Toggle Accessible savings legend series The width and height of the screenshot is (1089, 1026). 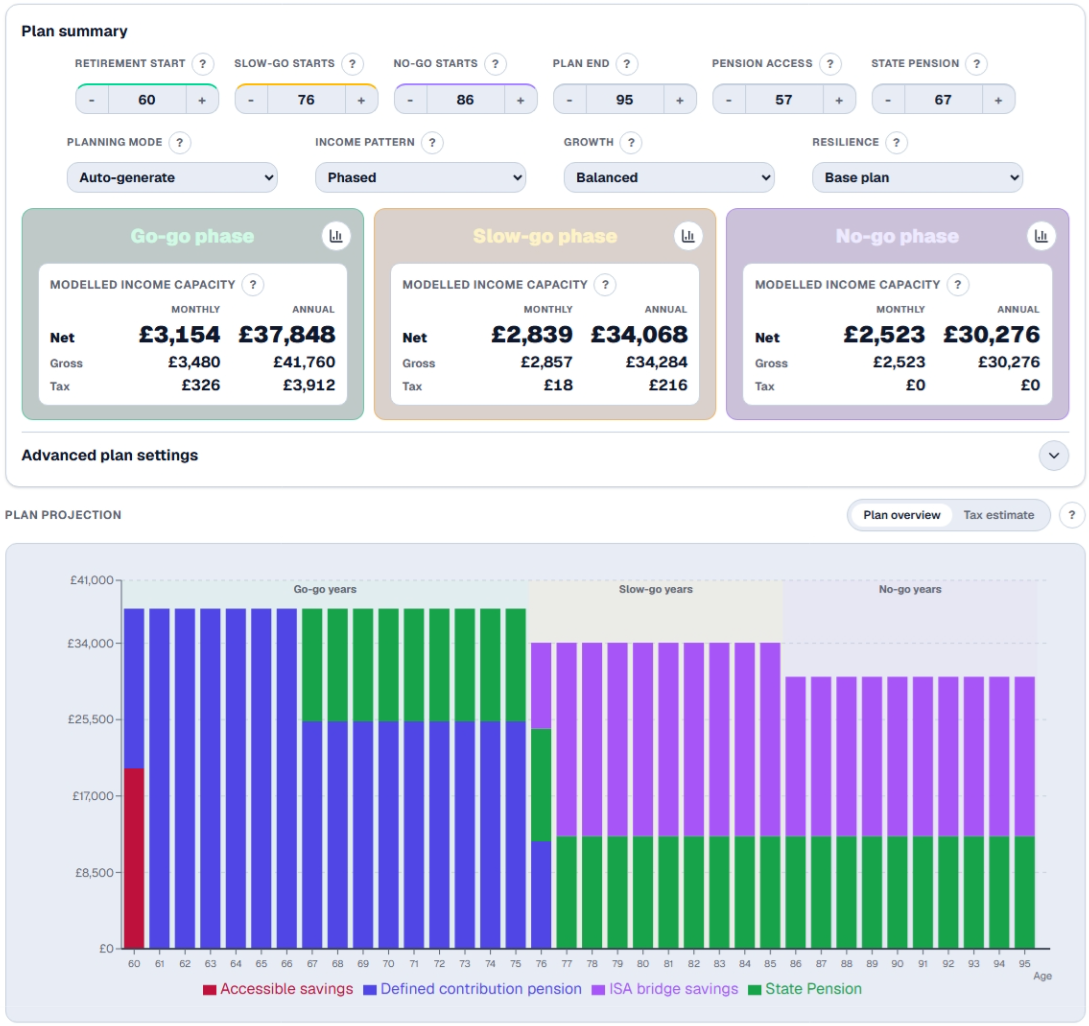278,989
